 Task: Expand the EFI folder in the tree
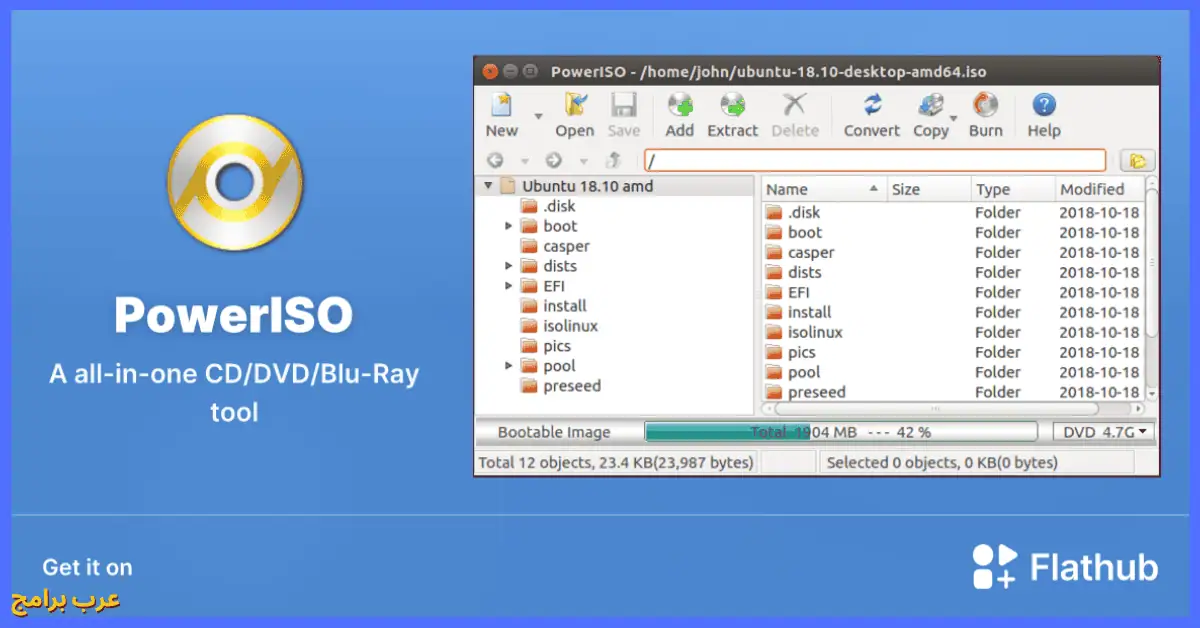(509, 286)
